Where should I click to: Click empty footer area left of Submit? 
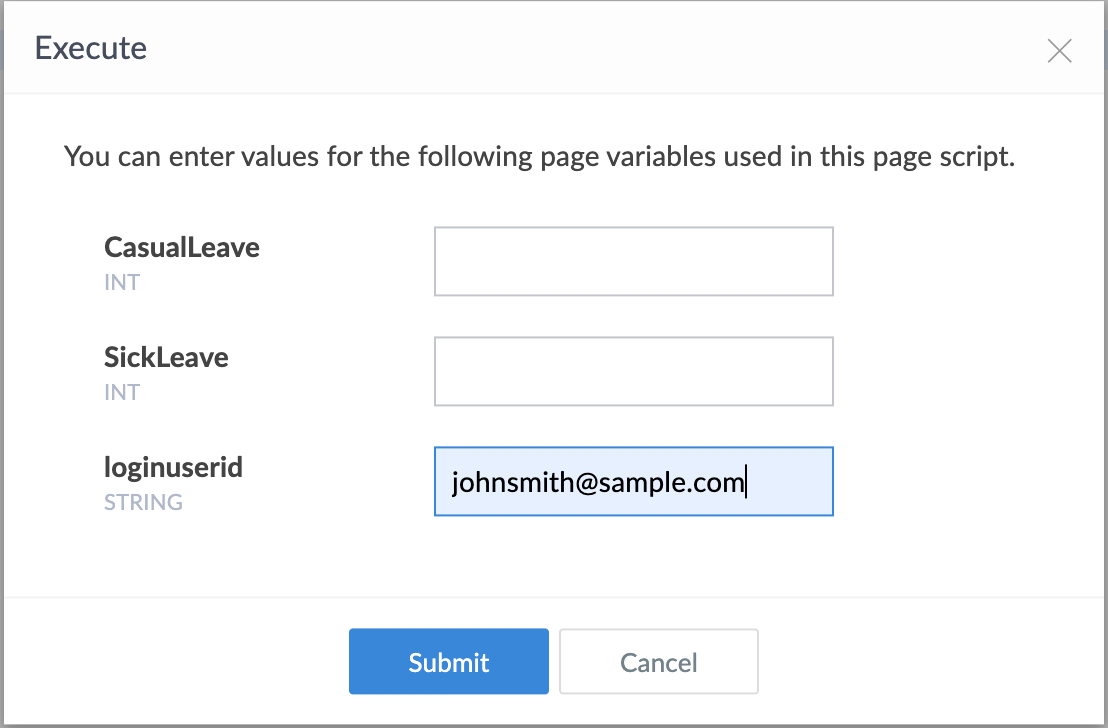click(177, 662)
